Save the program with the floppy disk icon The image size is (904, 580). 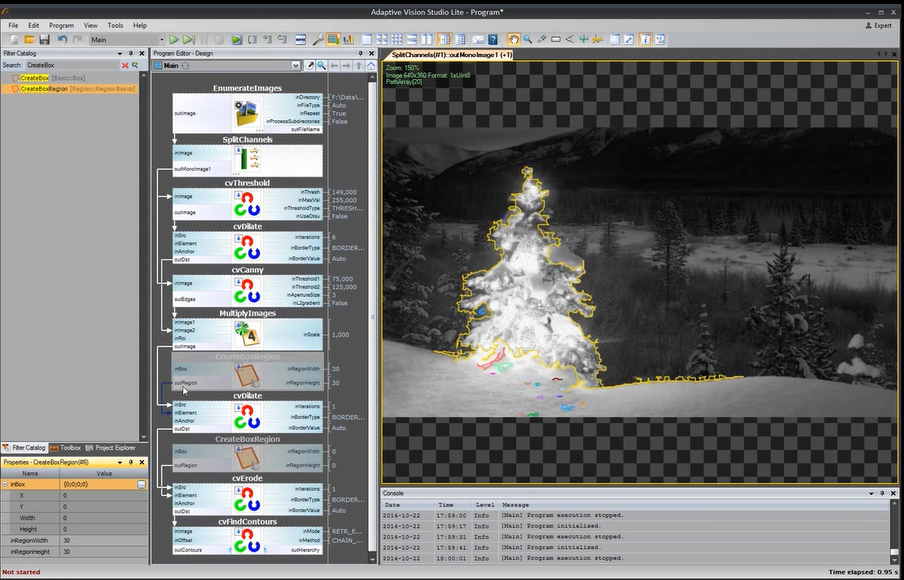pos(44,40)
